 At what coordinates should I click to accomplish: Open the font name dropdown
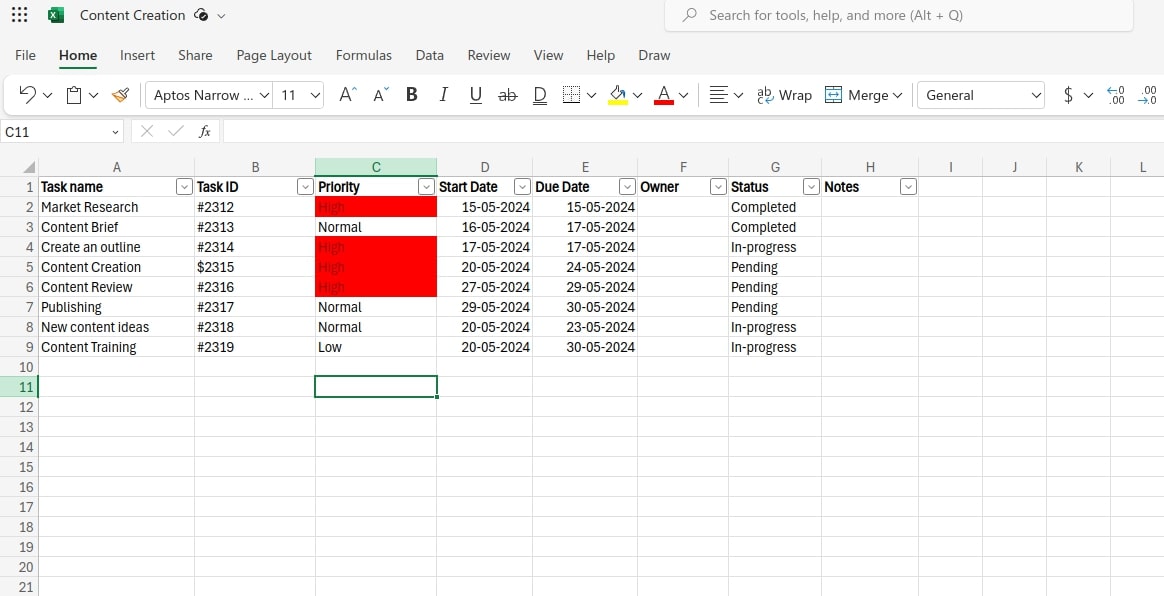pyautogui.click(x=264, y=95)
